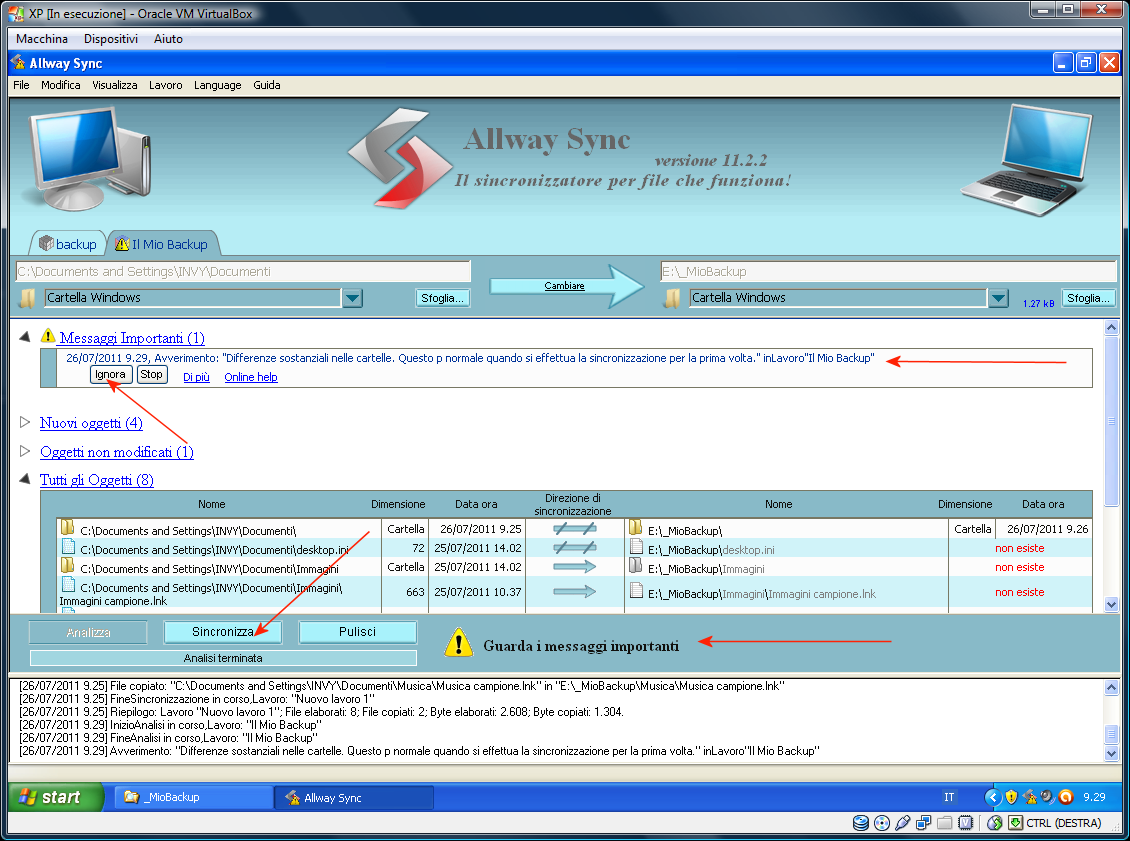The height and width of the screenshot is (841, 1130).
Task: Click the Pulisci button
Action: [357, 632]
